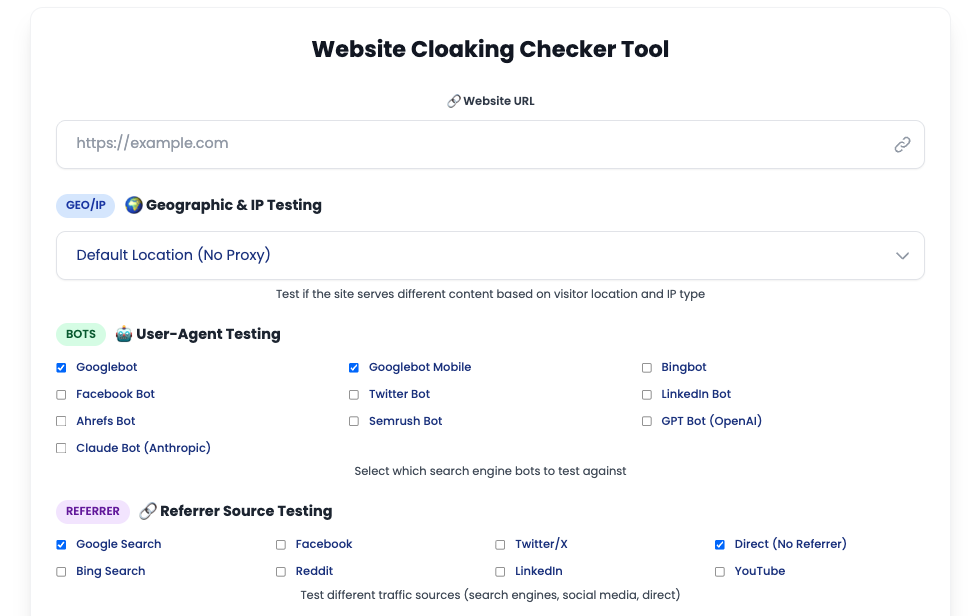Focus the Website URL input field

(x=480, y=144)
